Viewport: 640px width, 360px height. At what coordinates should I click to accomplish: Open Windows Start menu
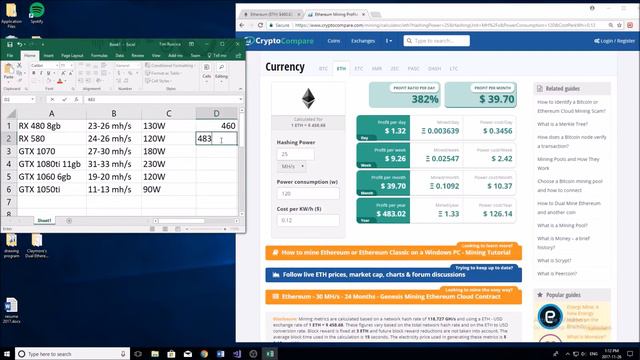point(7,354)
